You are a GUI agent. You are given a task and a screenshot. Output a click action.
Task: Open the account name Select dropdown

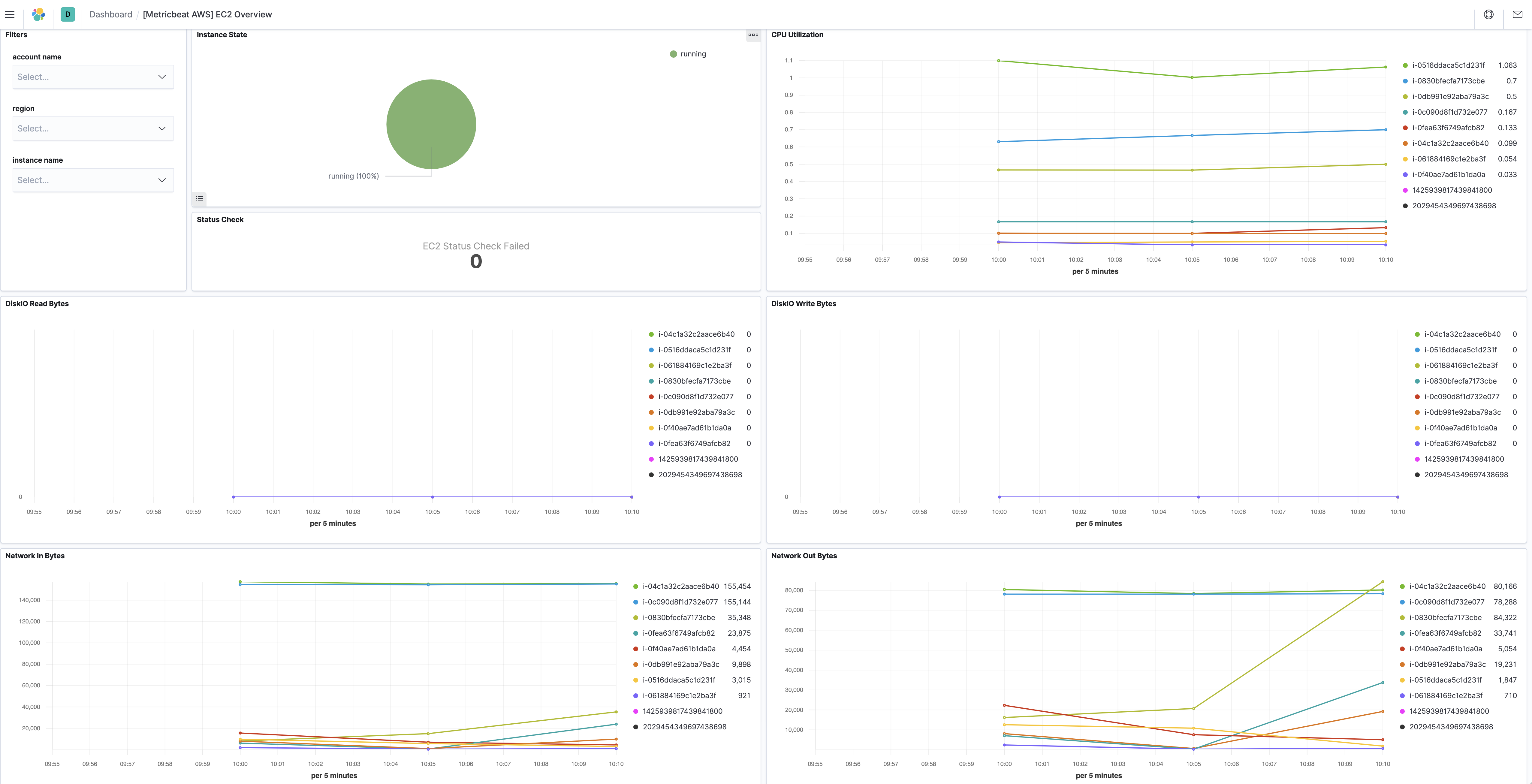pyautogui.click(x=93, y=77)
